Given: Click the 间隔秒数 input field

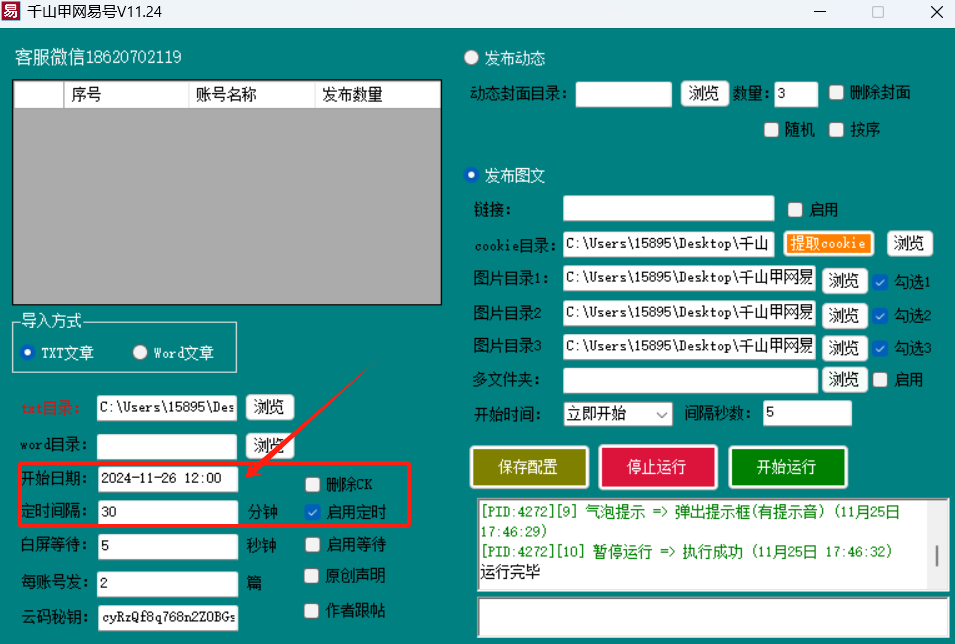Looking at the screenshot, I should (x=808, y=413).
